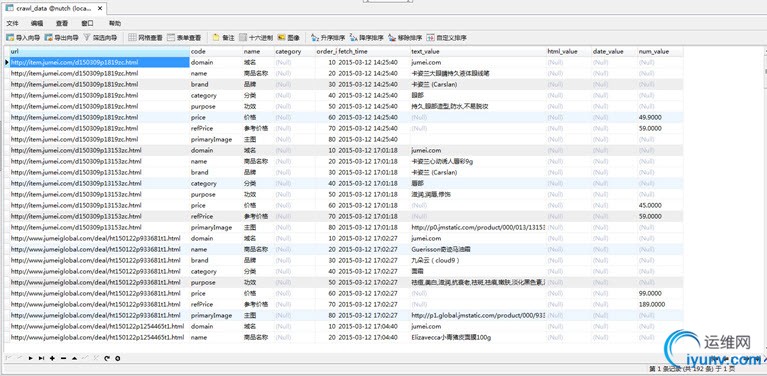The image size is (767, 376).
Task: Open the 编辑 menu
Action: (x=37, y=23)
